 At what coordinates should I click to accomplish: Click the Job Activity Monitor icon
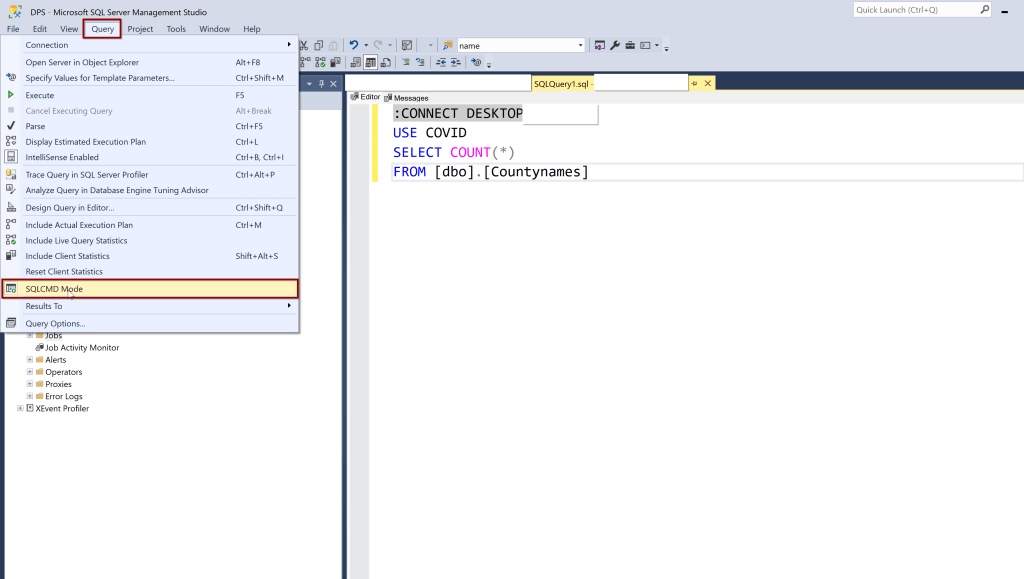pos(40,348)
